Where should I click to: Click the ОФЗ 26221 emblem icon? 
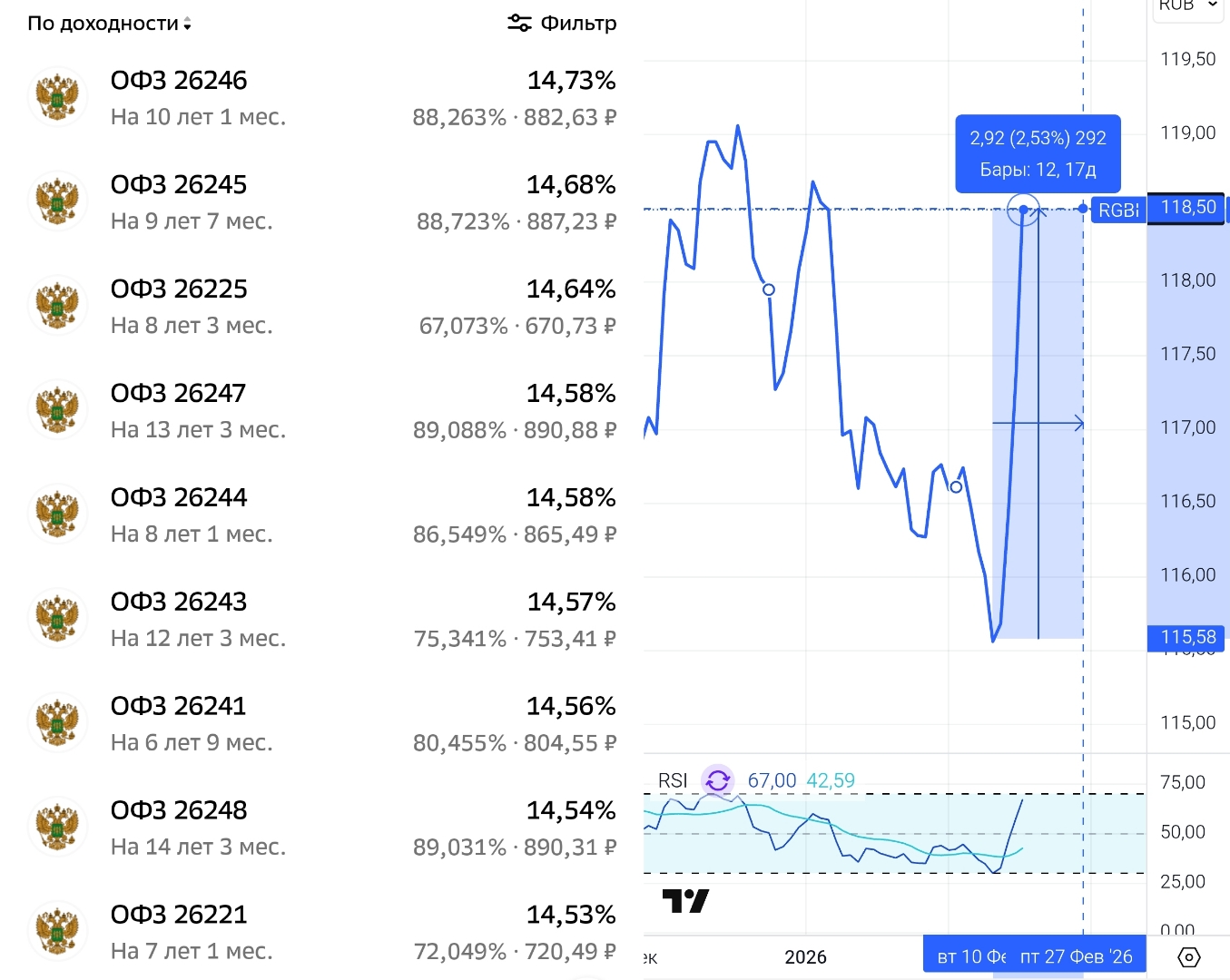[x=58, y=932]
